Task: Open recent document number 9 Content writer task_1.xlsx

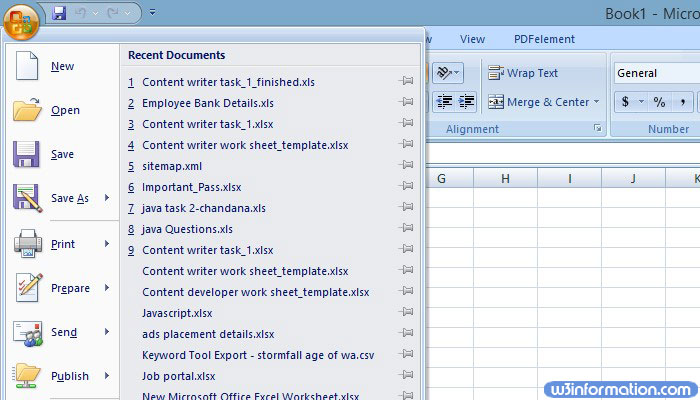Action: click(208, 250)
